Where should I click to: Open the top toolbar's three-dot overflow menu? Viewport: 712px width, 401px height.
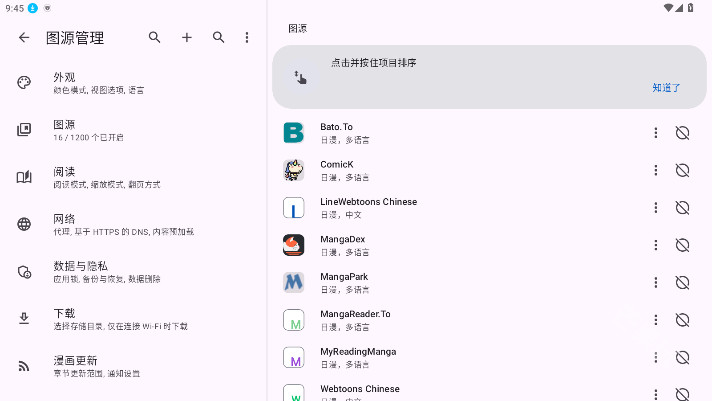[247, 38]
